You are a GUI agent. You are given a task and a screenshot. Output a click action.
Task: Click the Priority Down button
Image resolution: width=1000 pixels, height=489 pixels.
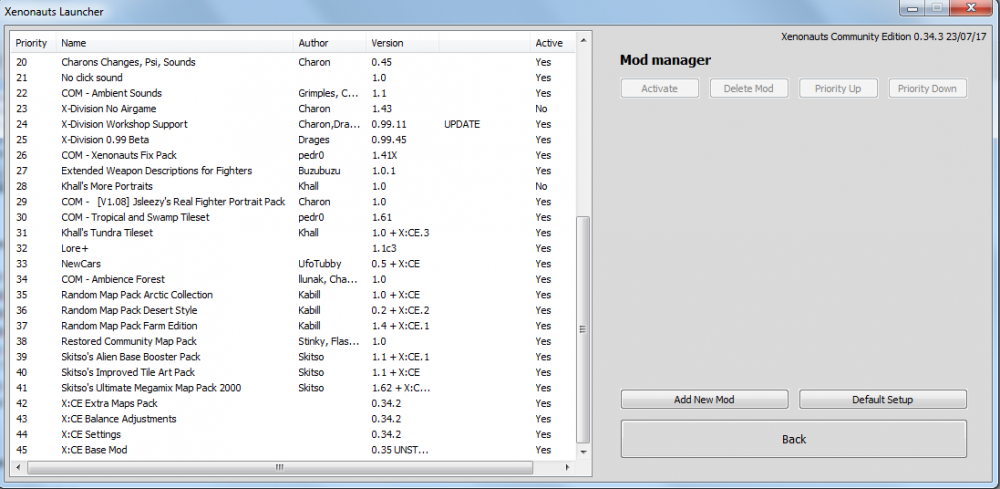pyautogui.click(x=927, y=89)
